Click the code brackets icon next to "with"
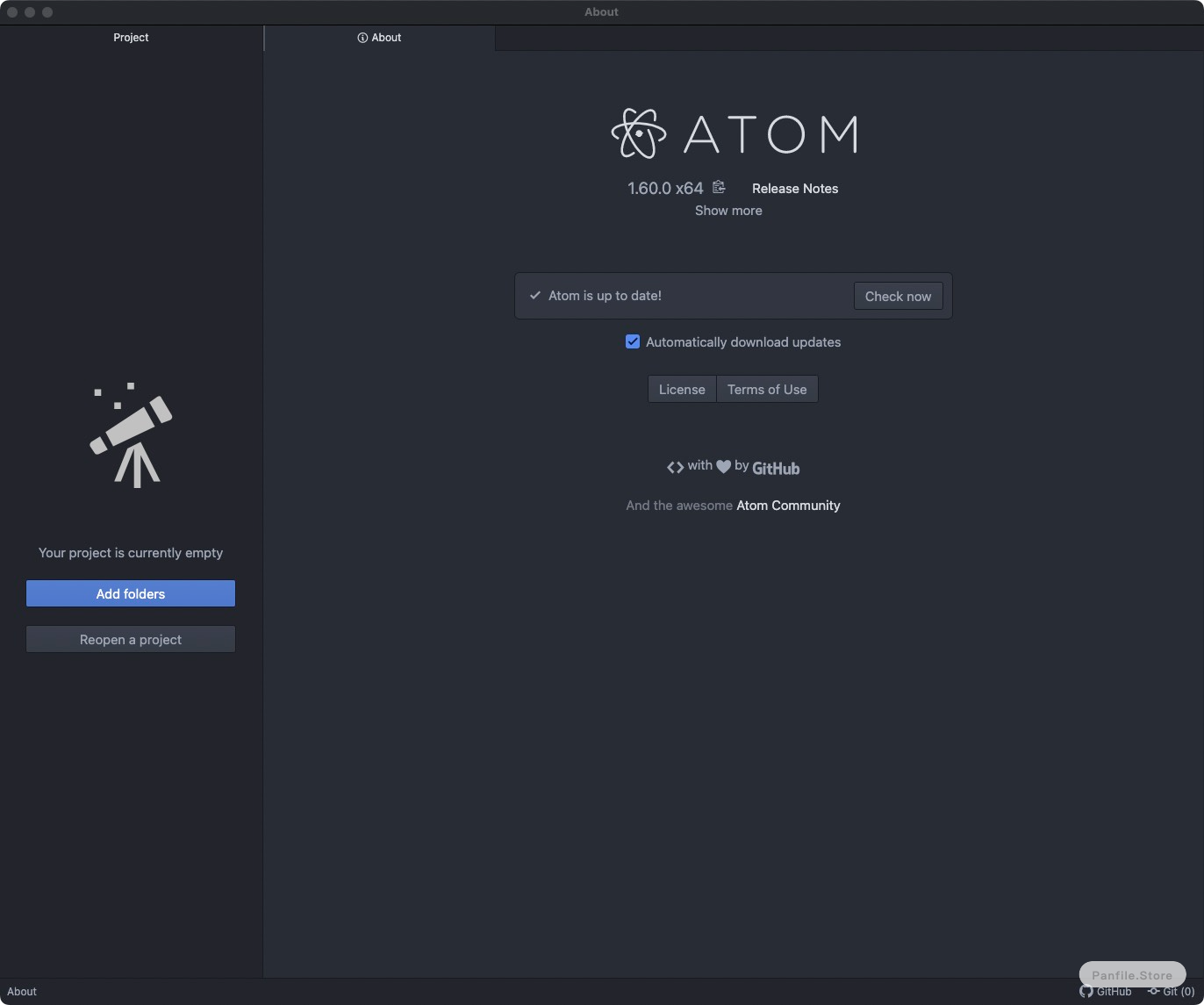Viewport: 1204px width, 1005px height. (675, 467)
